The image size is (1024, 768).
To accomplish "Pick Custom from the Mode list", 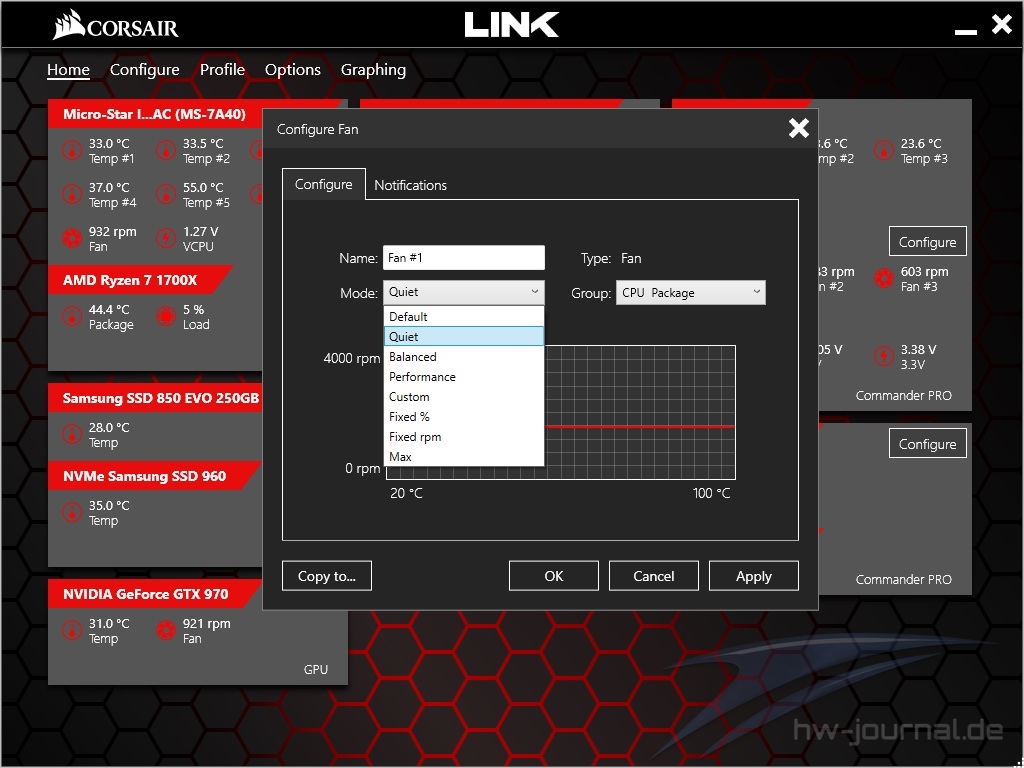I will [464, 396].
